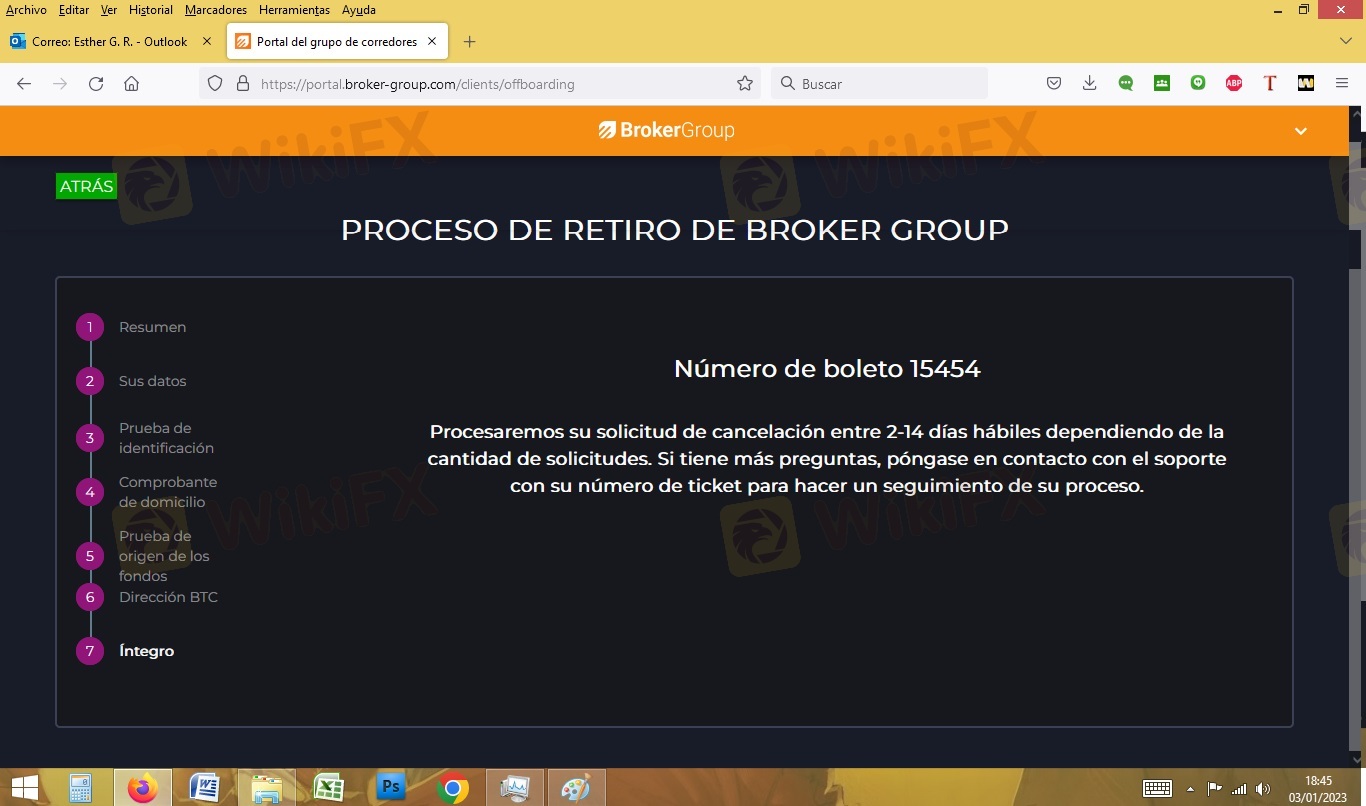
Task: Open the performance monitor taskbar app
Action: pos(514,788)
